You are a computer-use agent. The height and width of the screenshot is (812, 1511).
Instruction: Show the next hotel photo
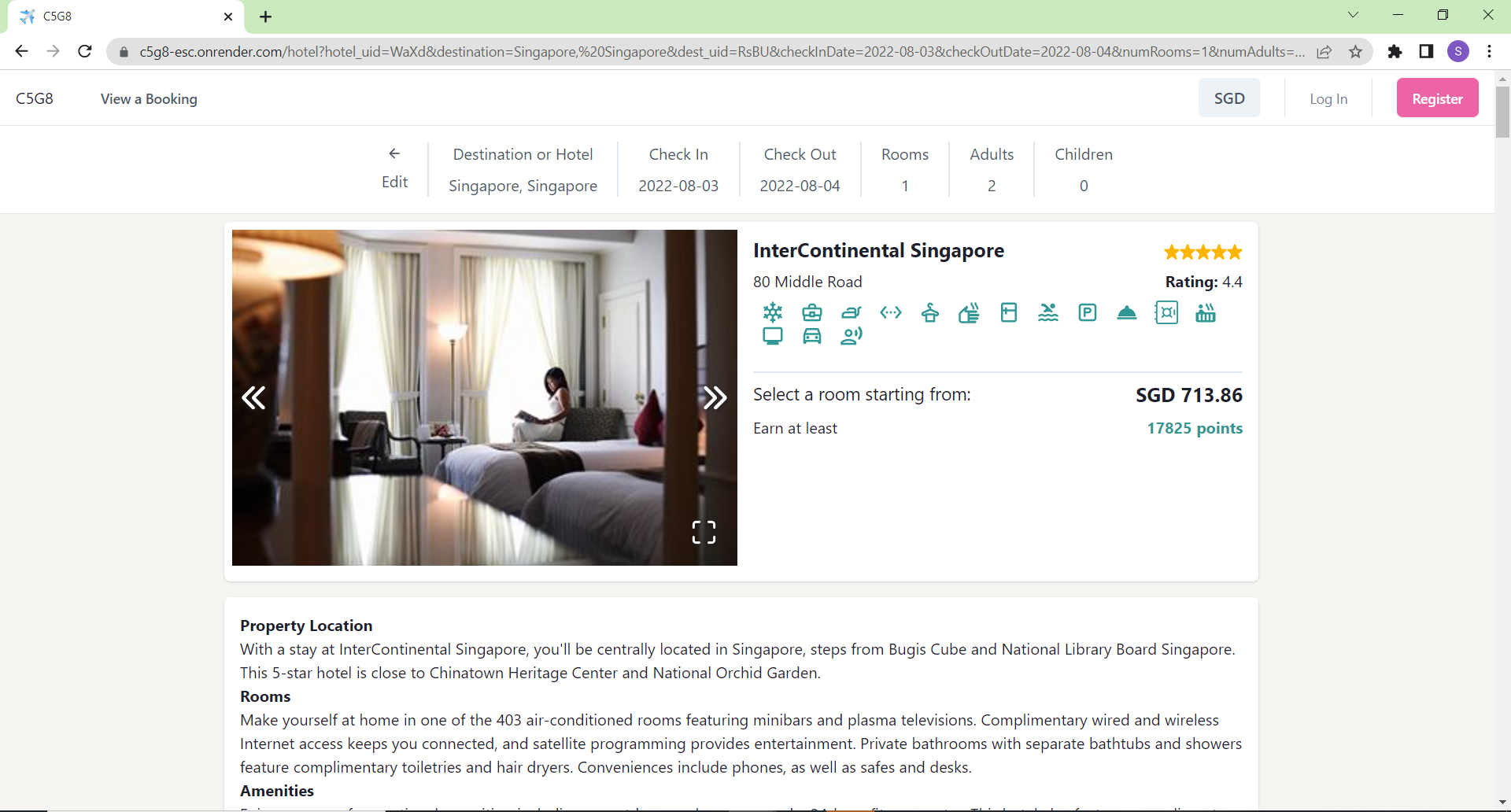coord(715,397)
